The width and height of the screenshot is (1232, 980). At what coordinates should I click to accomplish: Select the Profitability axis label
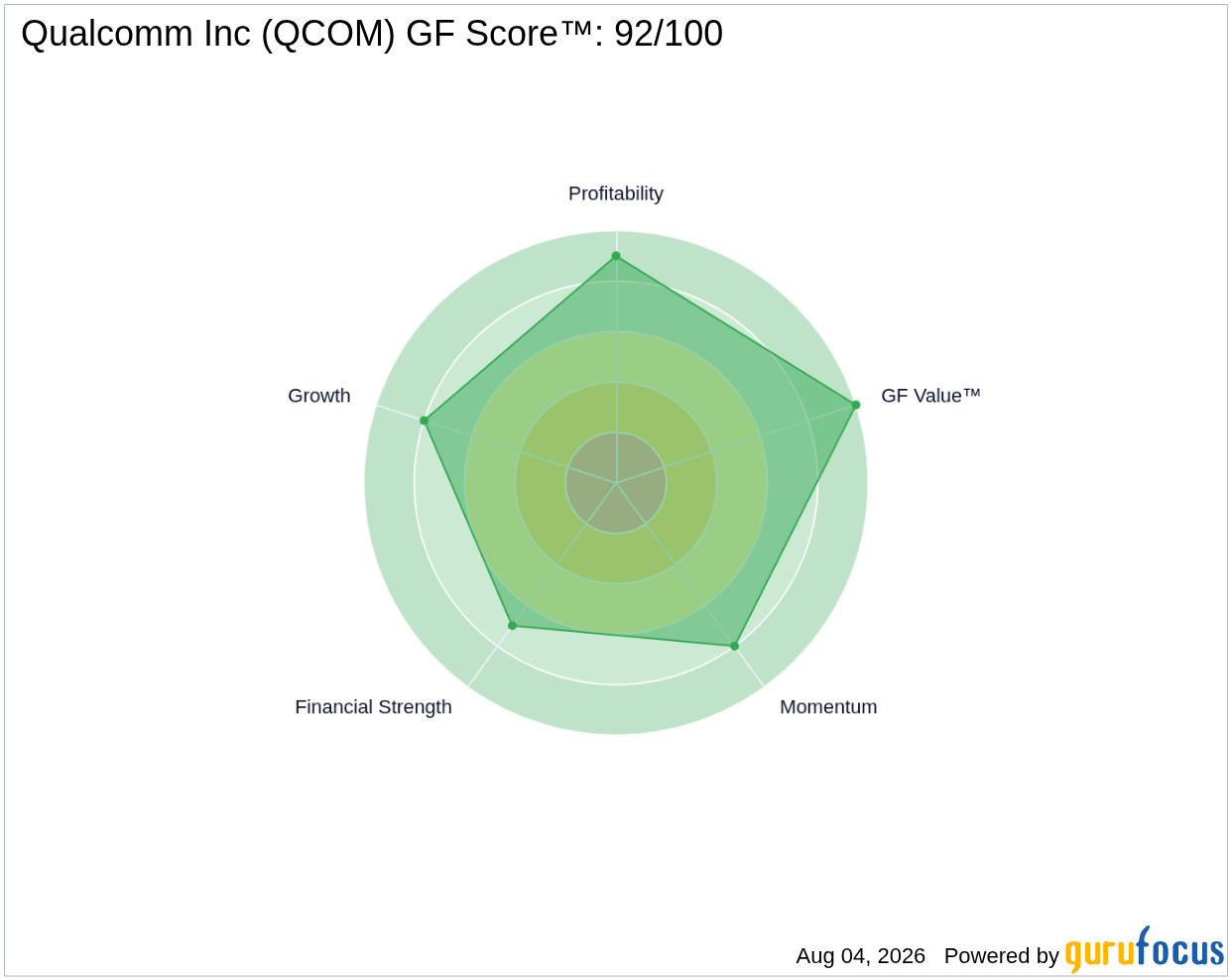[x=616, y=193]
